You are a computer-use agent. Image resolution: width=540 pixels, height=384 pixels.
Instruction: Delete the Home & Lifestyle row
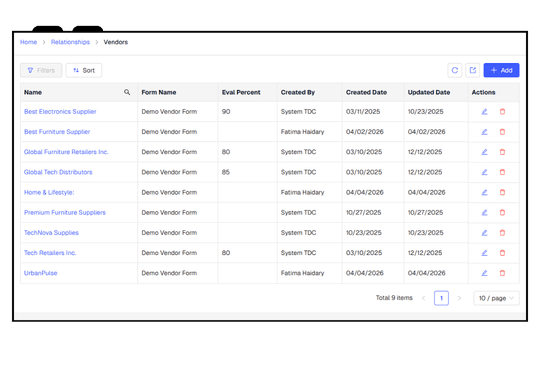tap(502, 192)
